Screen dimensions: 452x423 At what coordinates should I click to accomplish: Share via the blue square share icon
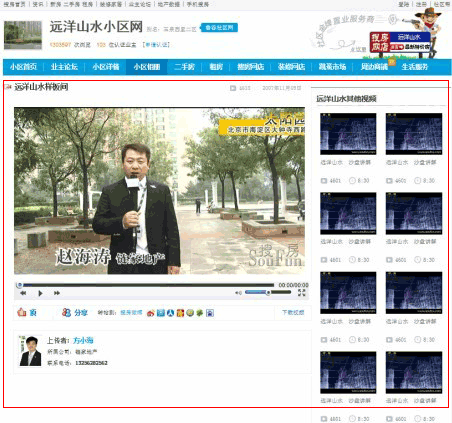click(161, 313)
